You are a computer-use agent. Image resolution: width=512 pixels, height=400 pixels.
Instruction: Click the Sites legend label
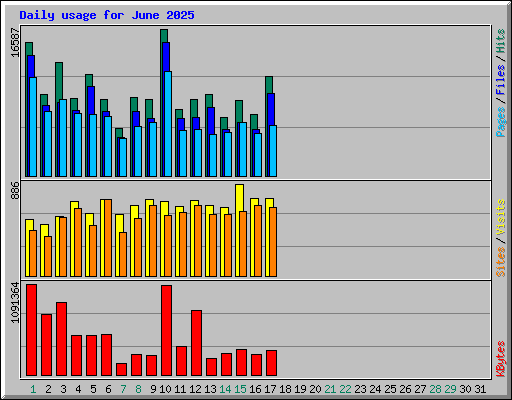[x=501, y=262]
